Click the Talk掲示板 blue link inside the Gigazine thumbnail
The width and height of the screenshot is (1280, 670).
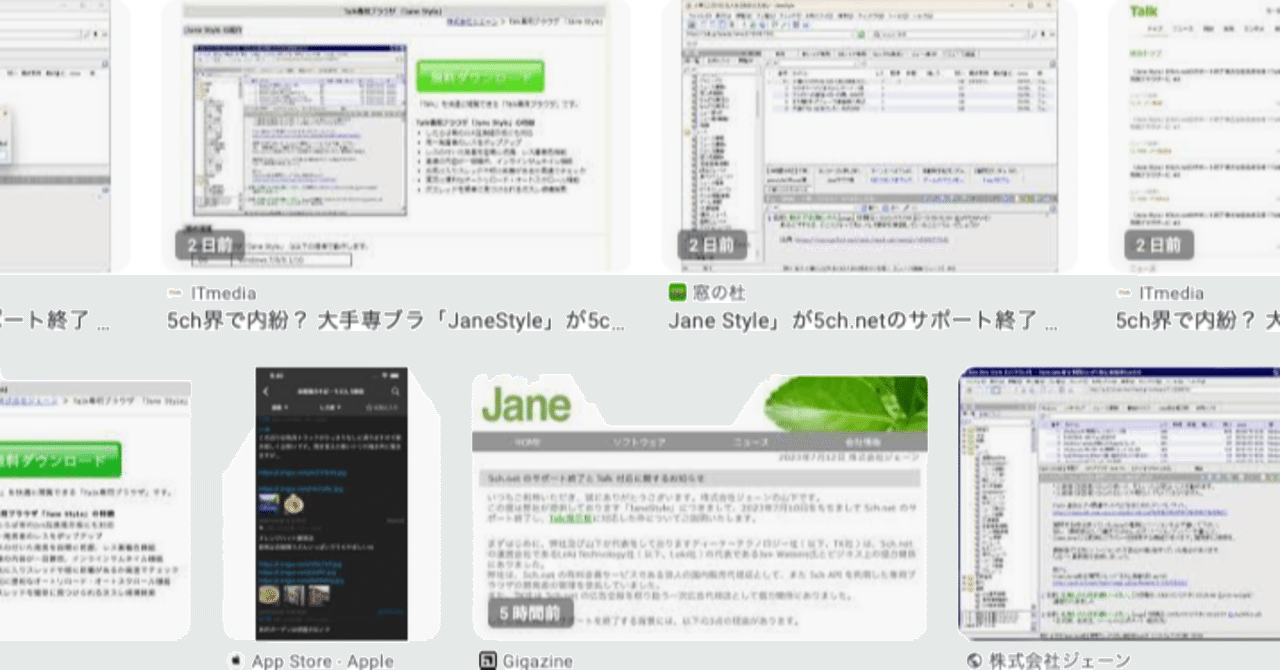(x=571, y=518)
